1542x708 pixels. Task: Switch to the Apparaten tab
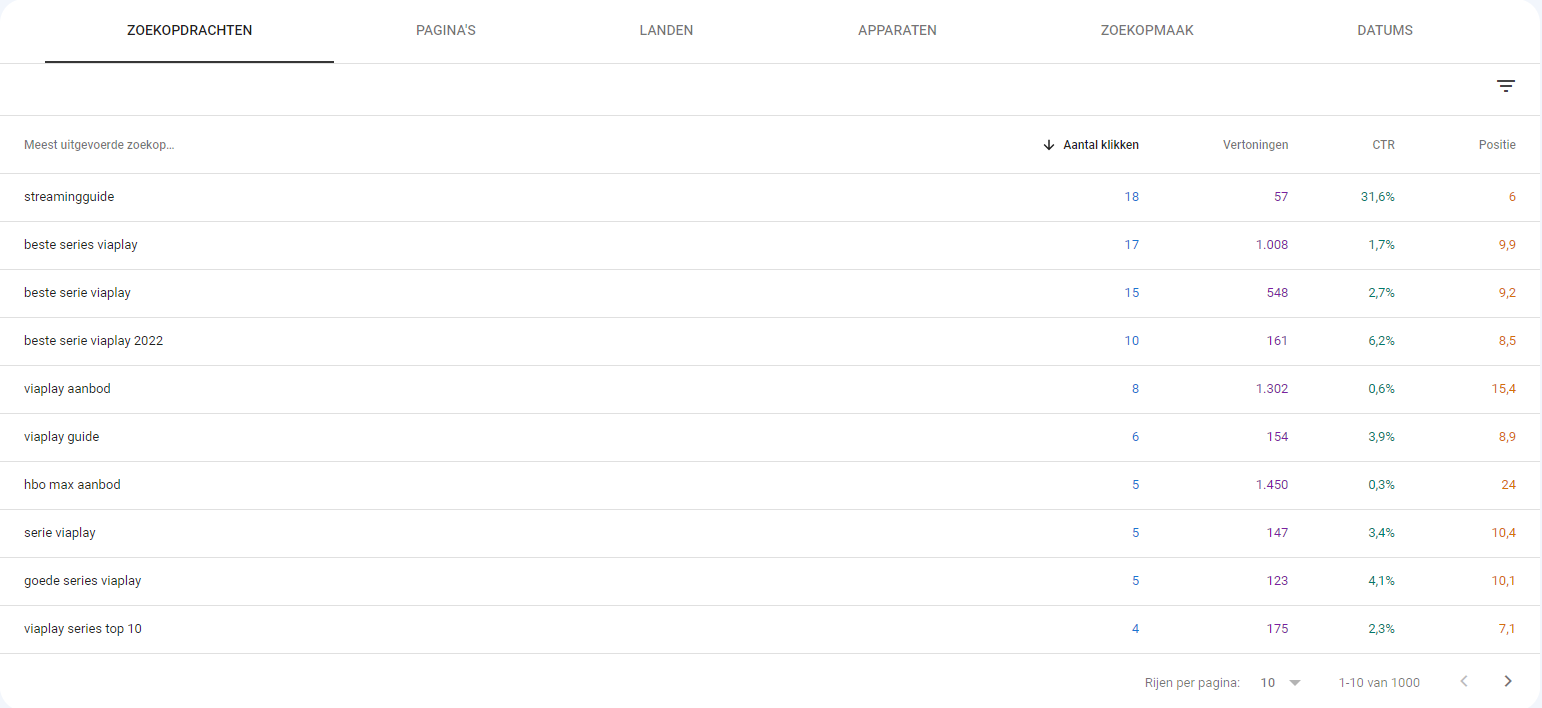(897, 31)
